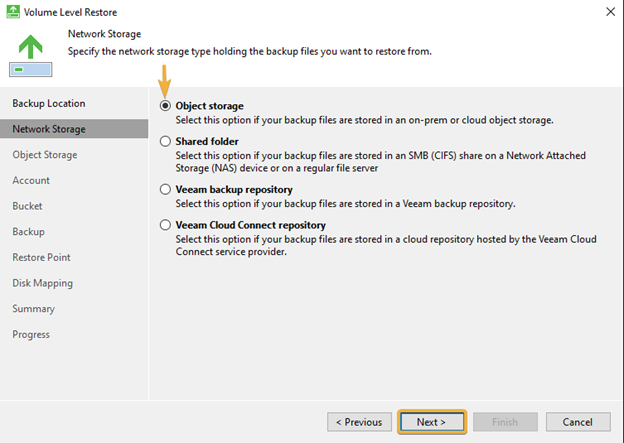Click the Veeam restore icon in title bar
The width and height of the screenshot is (624, 443).
click(13, 12)
